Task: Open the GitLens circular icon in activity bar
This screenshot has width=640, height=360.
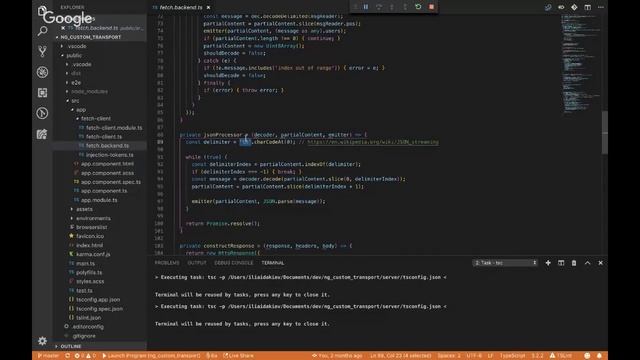Action: [x=42, y=113]
